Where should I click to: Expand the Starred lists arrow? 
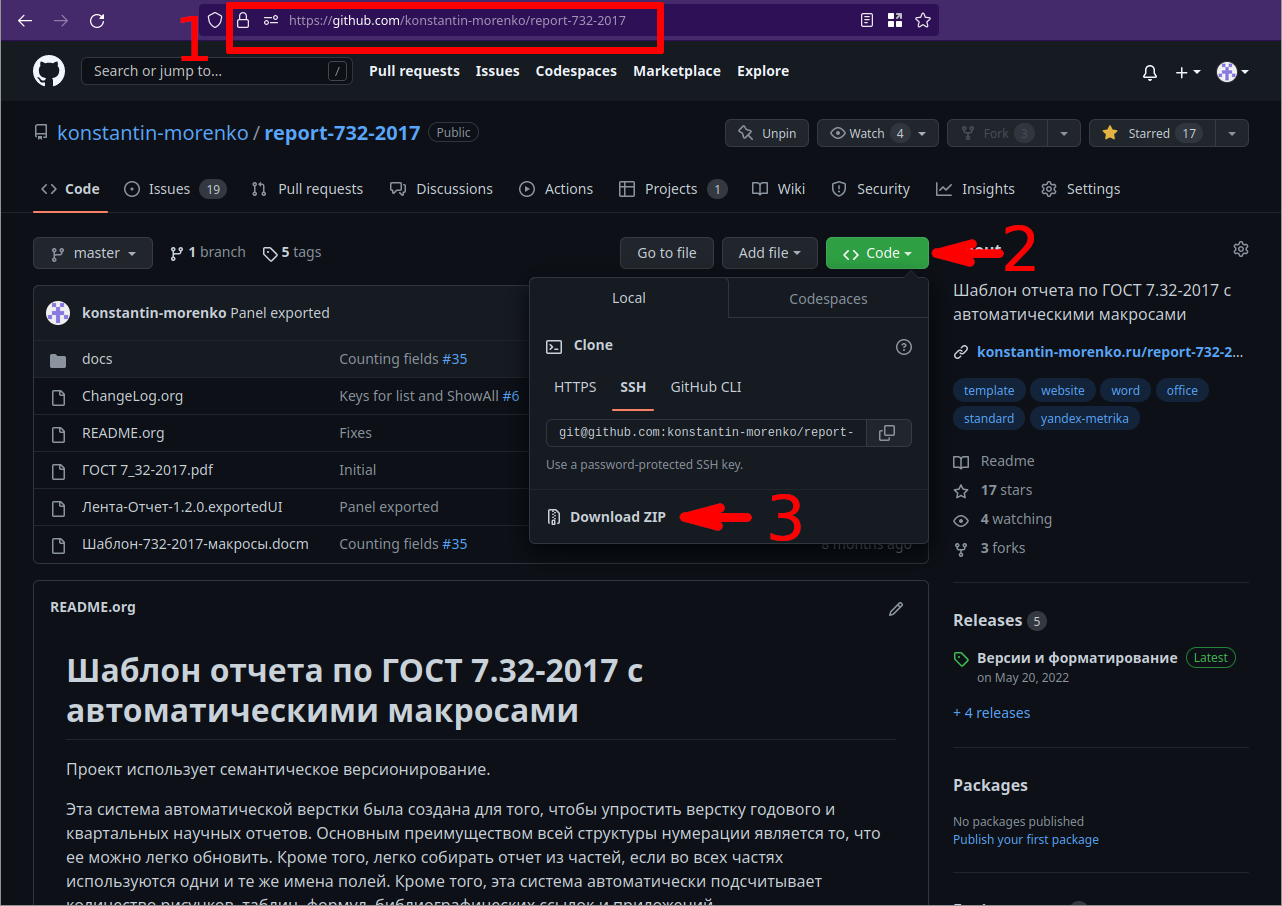tap(1232, 133)
